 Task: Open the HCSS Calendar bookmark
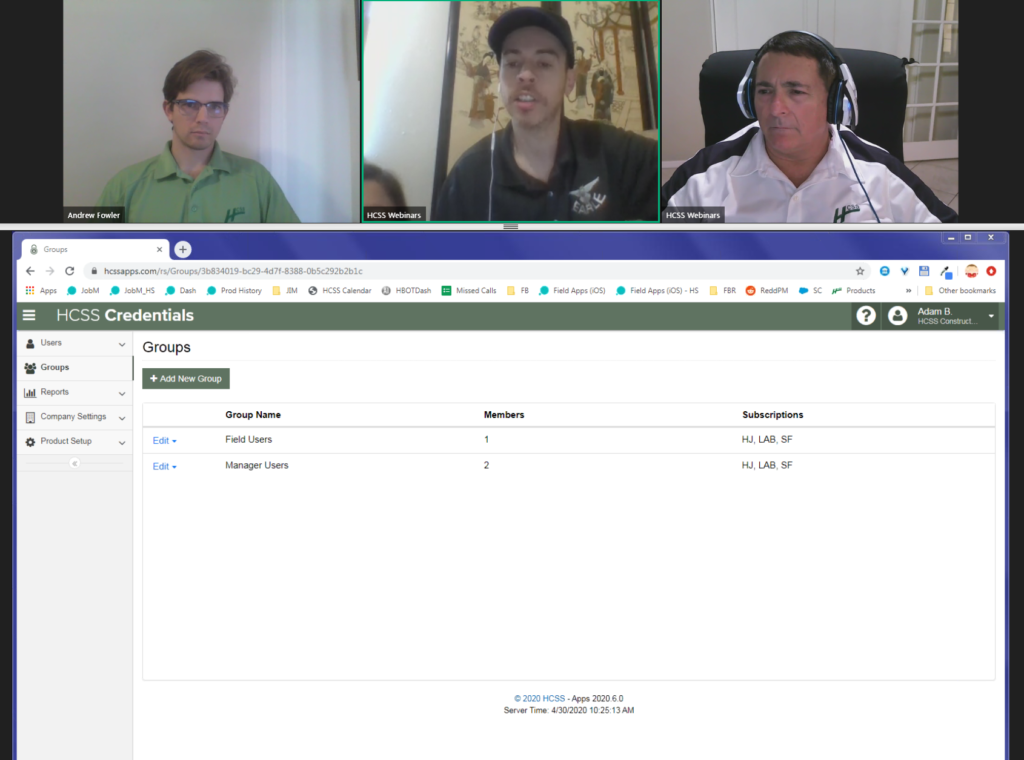tap(340, 291)
